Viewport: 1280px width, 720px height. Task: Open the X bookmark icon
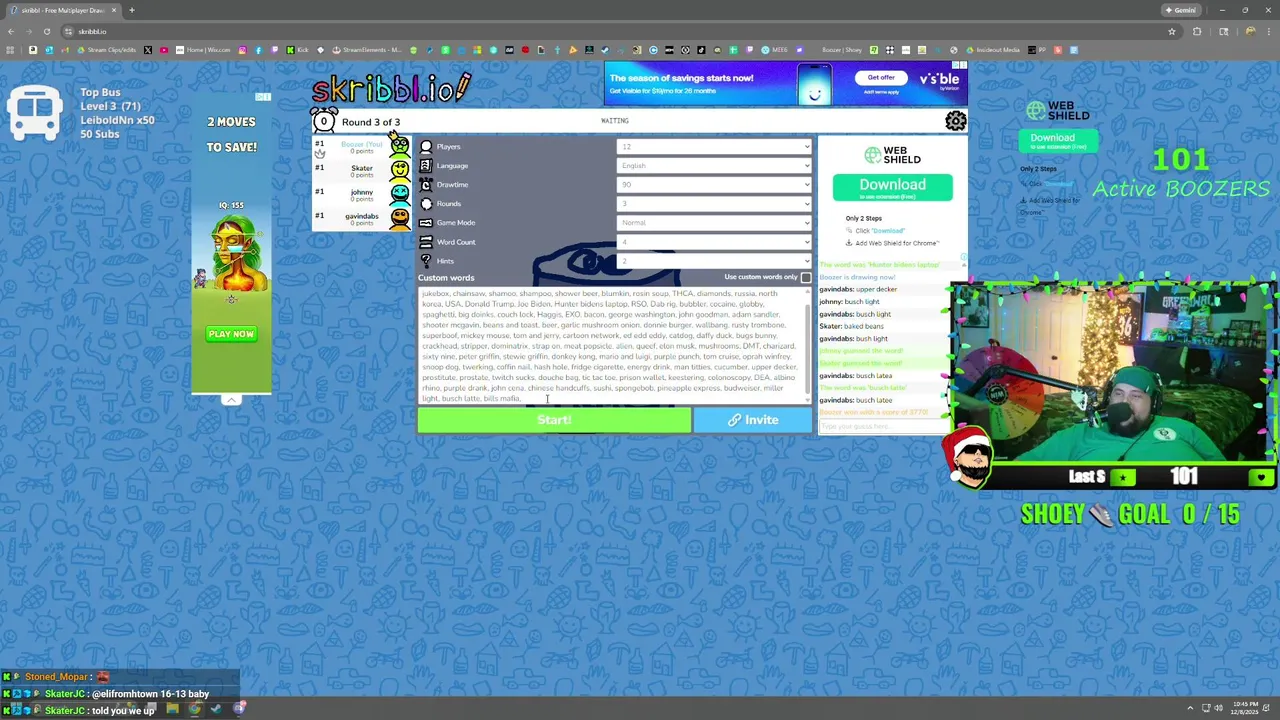coord(148,50)
